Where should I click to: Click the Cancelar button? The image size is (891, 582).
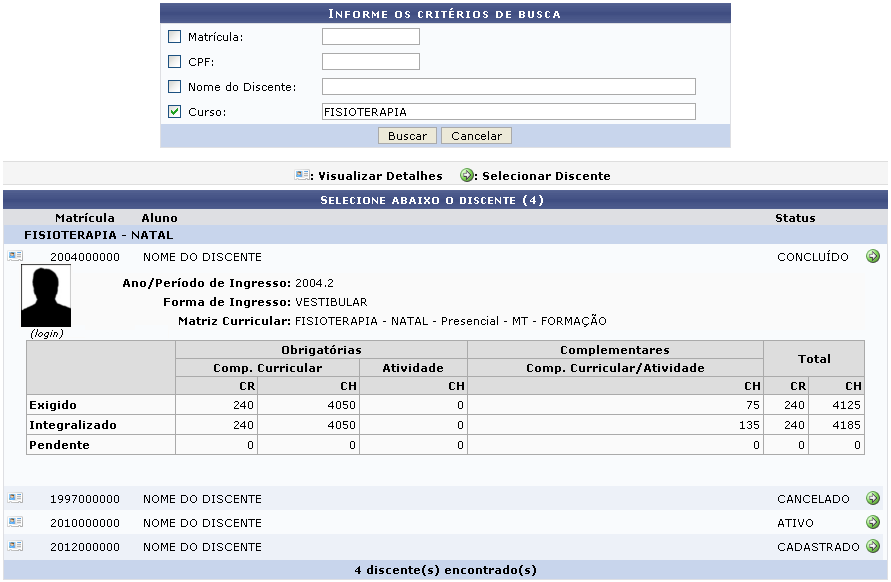click(477, 136)
